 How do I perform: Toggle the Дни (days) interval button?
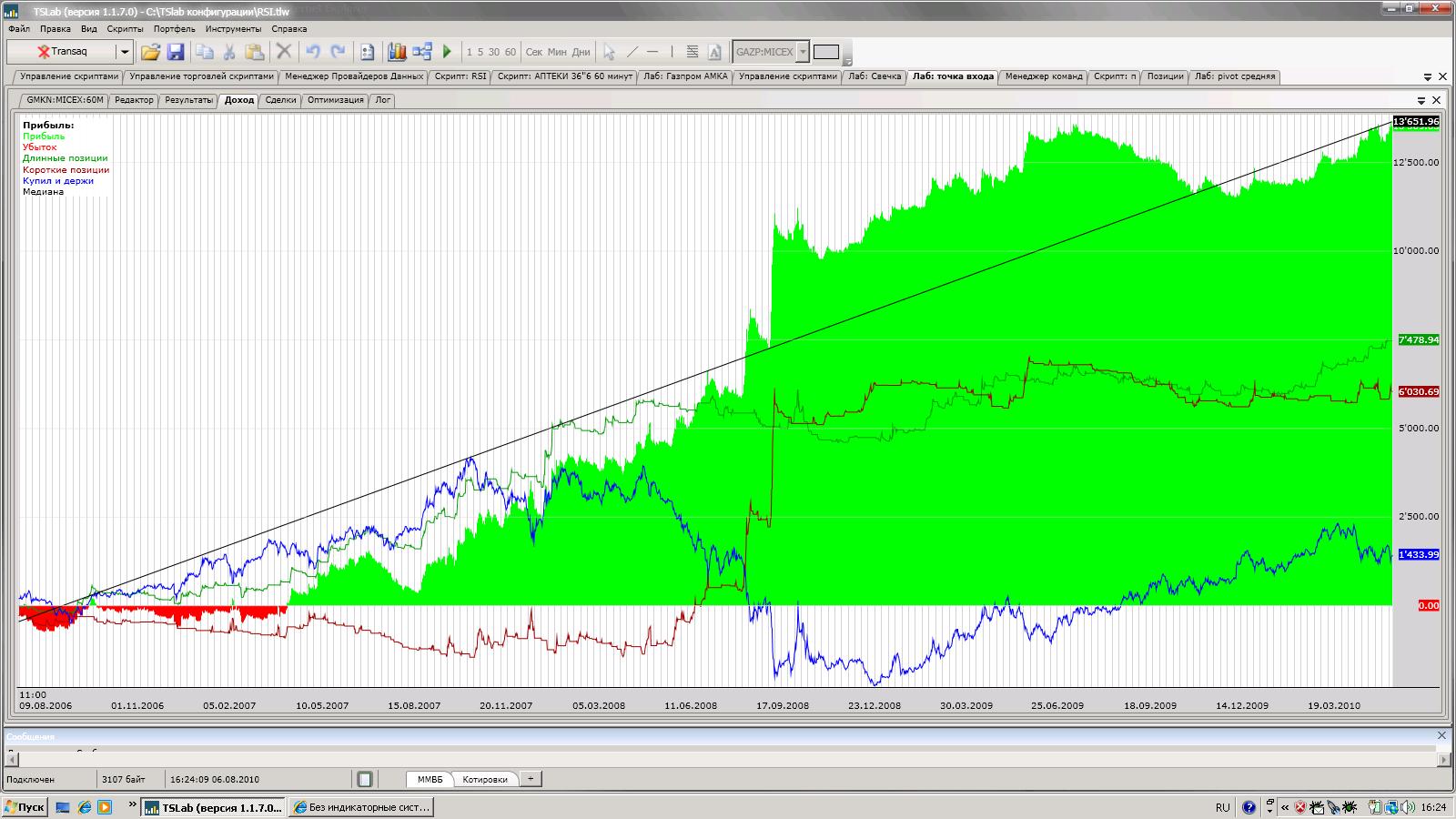pyautogui.click(x=581, y=52)
